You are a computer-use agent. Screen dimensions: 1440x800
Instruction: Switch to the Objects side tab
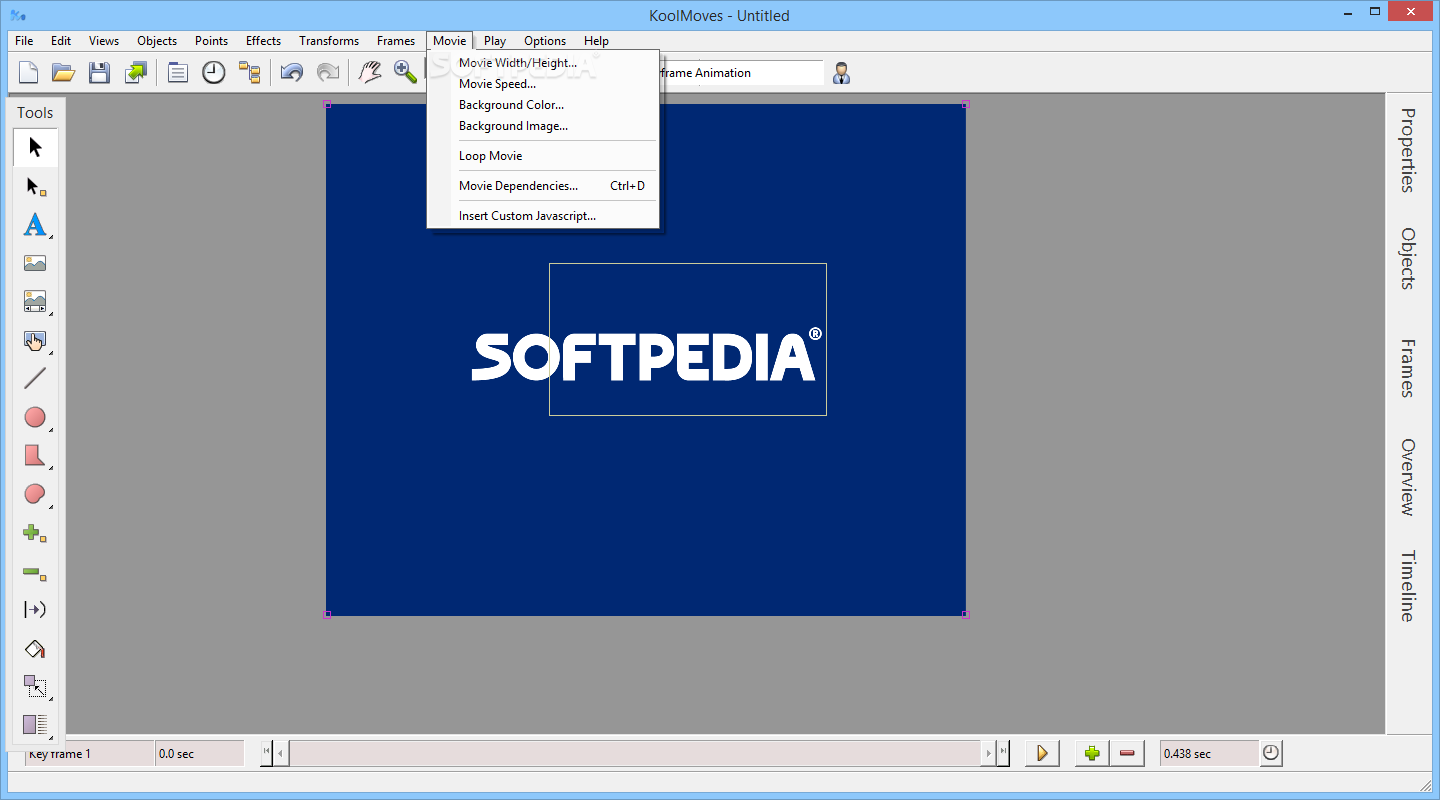coord(1408,259)
